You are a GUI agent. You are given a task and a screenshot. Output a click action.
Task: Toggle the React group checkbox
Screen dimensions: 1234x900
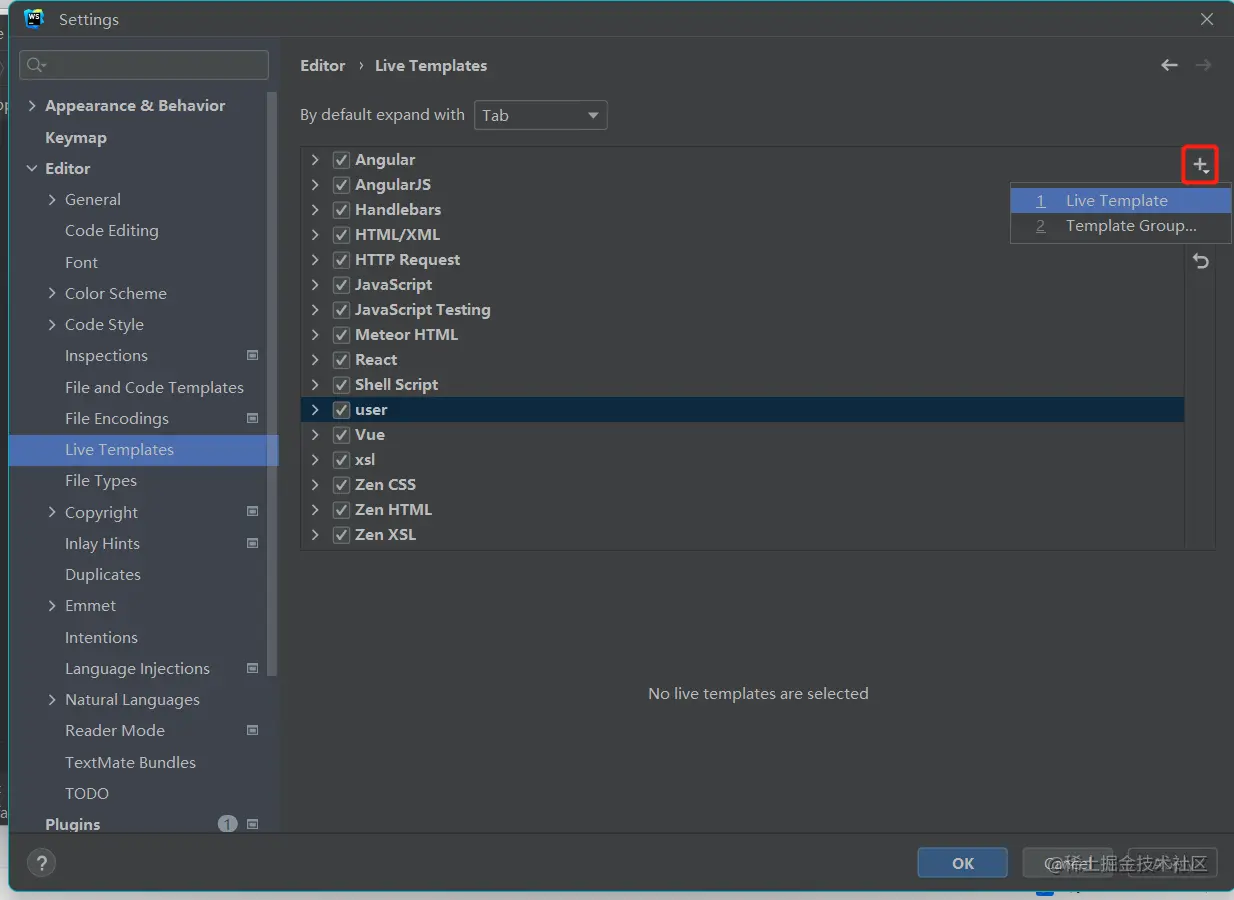click(x=341, y=360)
